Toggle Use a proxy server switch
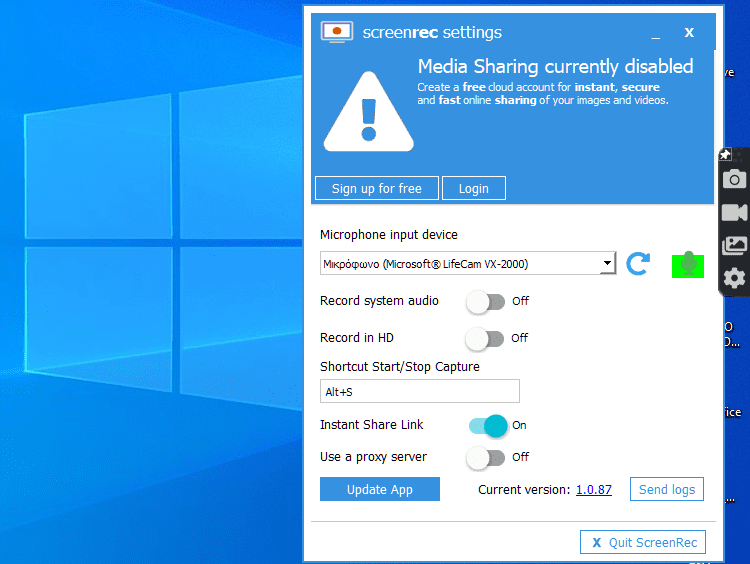 [x=485, y=458]
